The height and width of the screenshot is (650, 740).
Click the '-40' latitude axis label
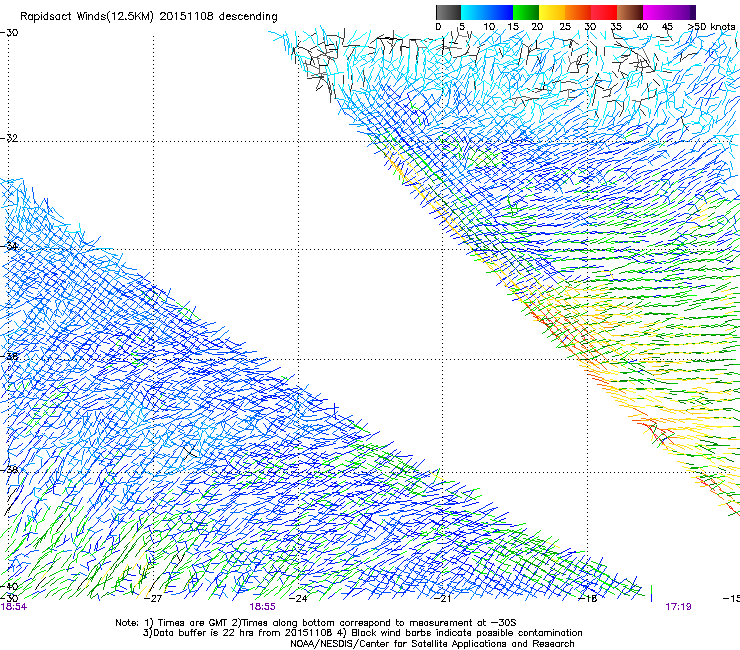tap(9, 586)
